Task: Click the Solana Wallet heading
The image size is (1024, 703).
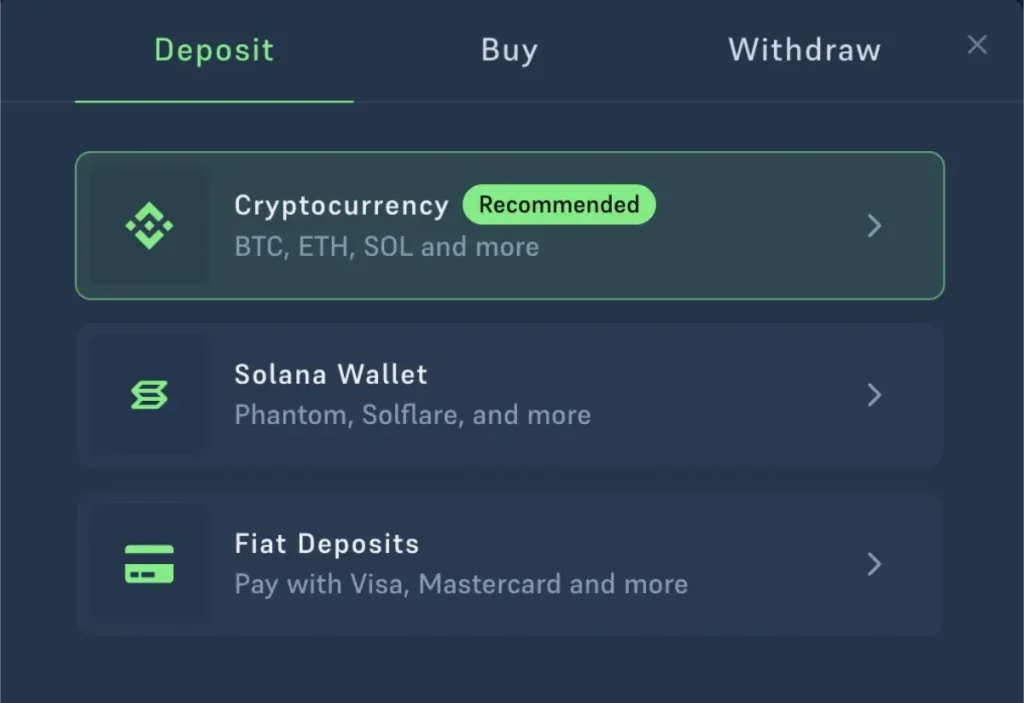Action: [x=331, y=374]
